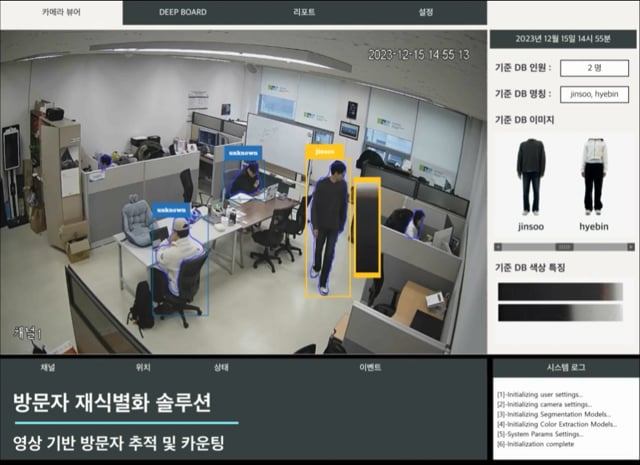Click the log line Initializing Color Extraction Models
Viewport: 640px width, 465px height.
pyautogui.click(x=557, y=424)
